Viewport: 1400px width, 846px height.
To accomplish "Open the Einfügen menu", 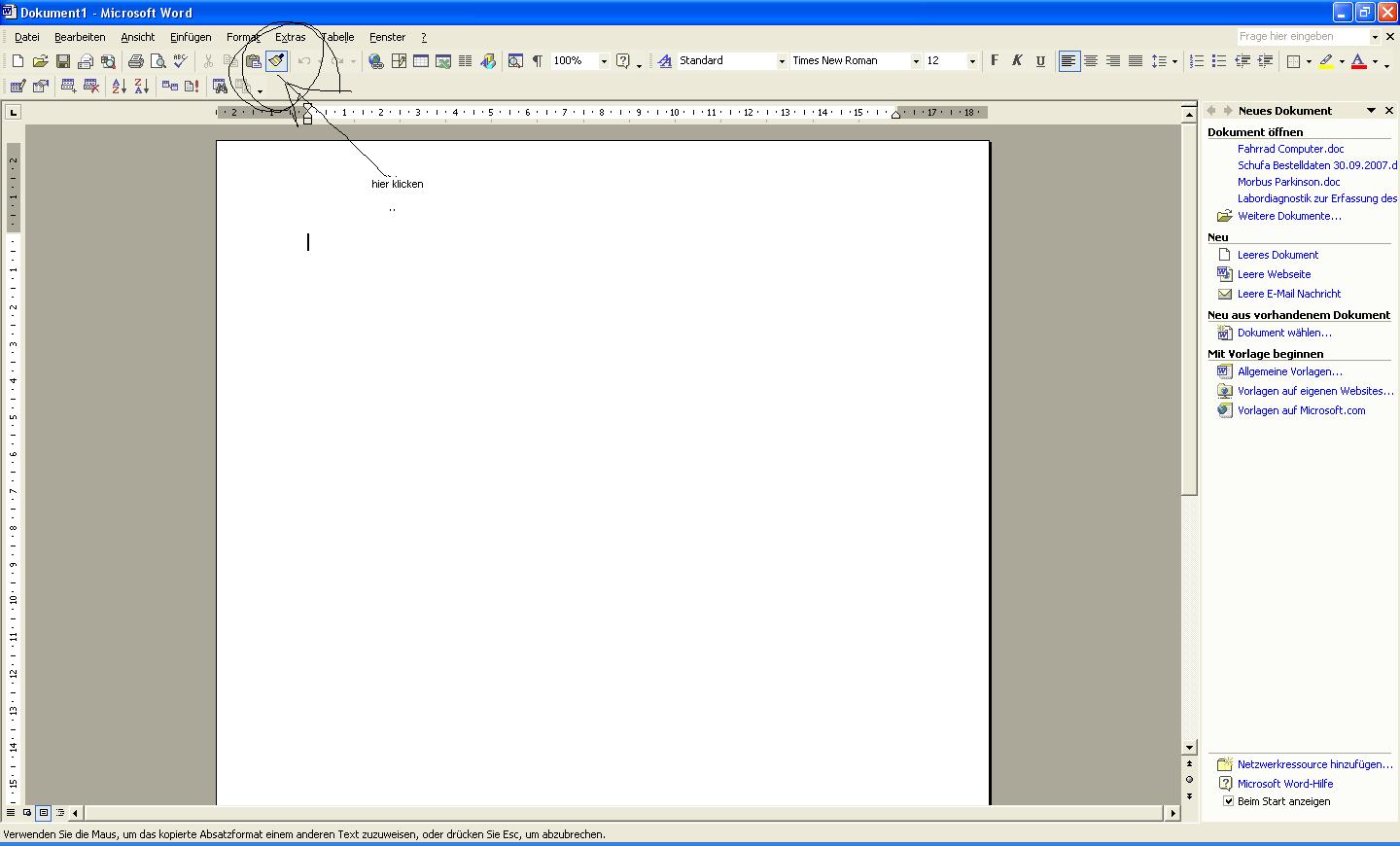I will coord(191,37).
